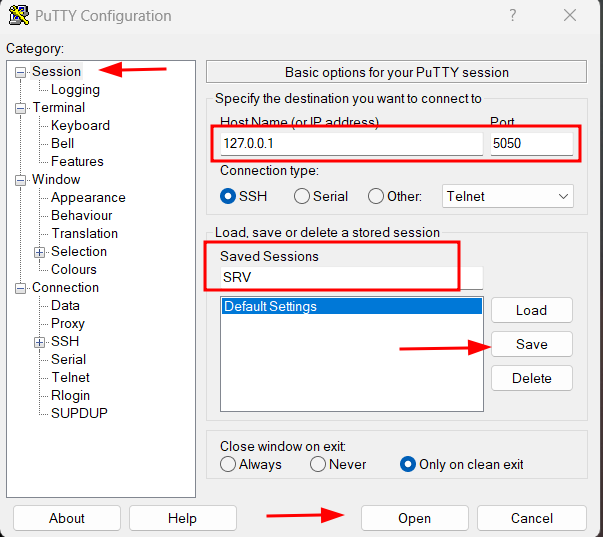
Task: Open Terminal category
Action: point(58,107)
